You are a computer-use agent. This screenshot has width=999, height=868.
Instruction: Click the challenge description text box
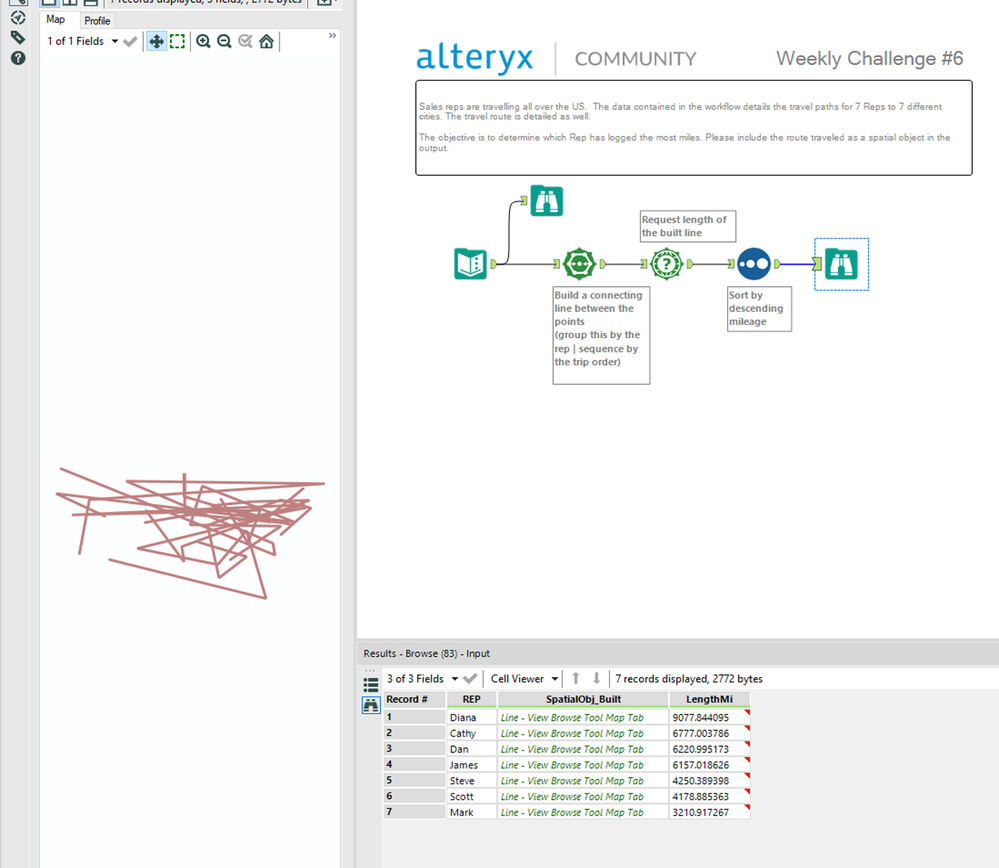coord(694,127)
